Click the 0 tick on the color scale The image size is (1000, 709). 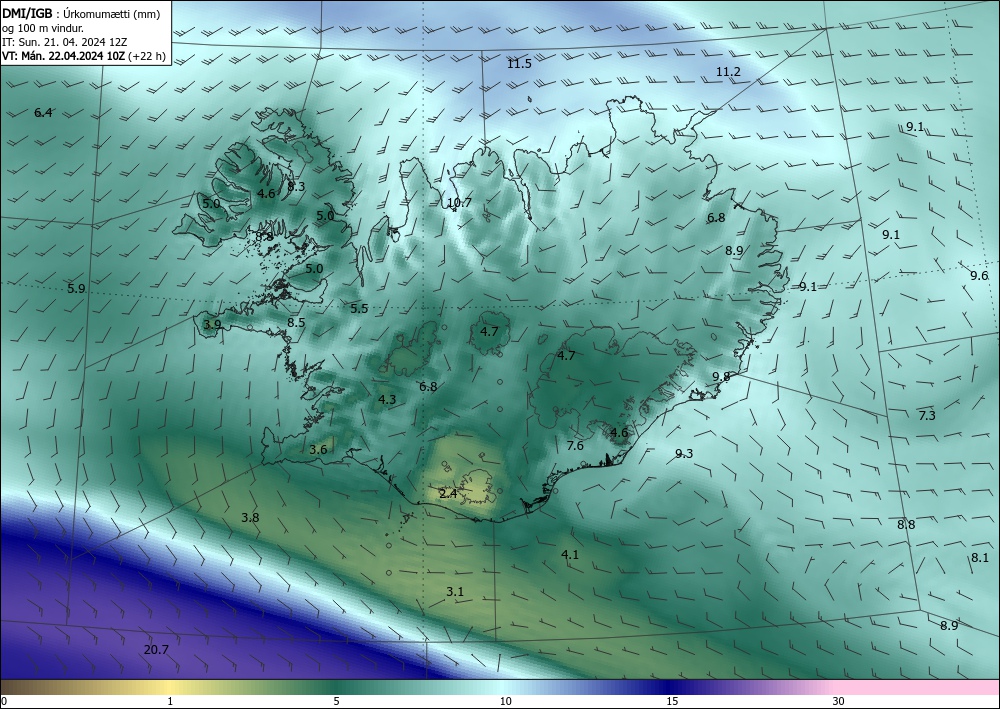point(4,702)
